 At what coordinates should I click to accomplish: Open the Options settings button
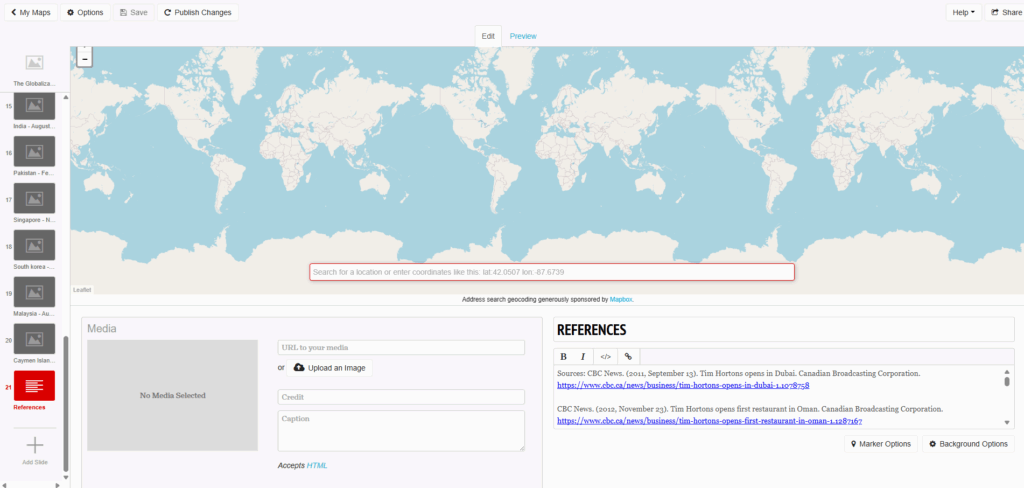coord(85,12)
